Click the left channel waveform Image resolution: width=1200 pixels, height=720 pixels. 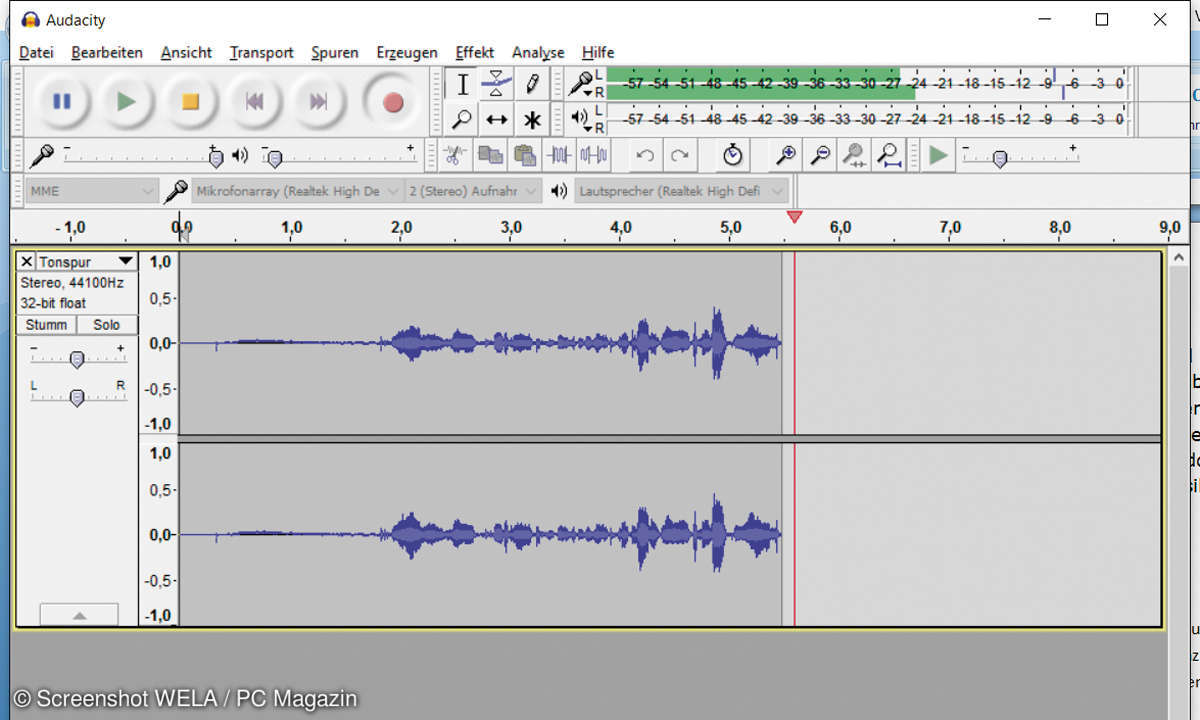pos(480,343)
